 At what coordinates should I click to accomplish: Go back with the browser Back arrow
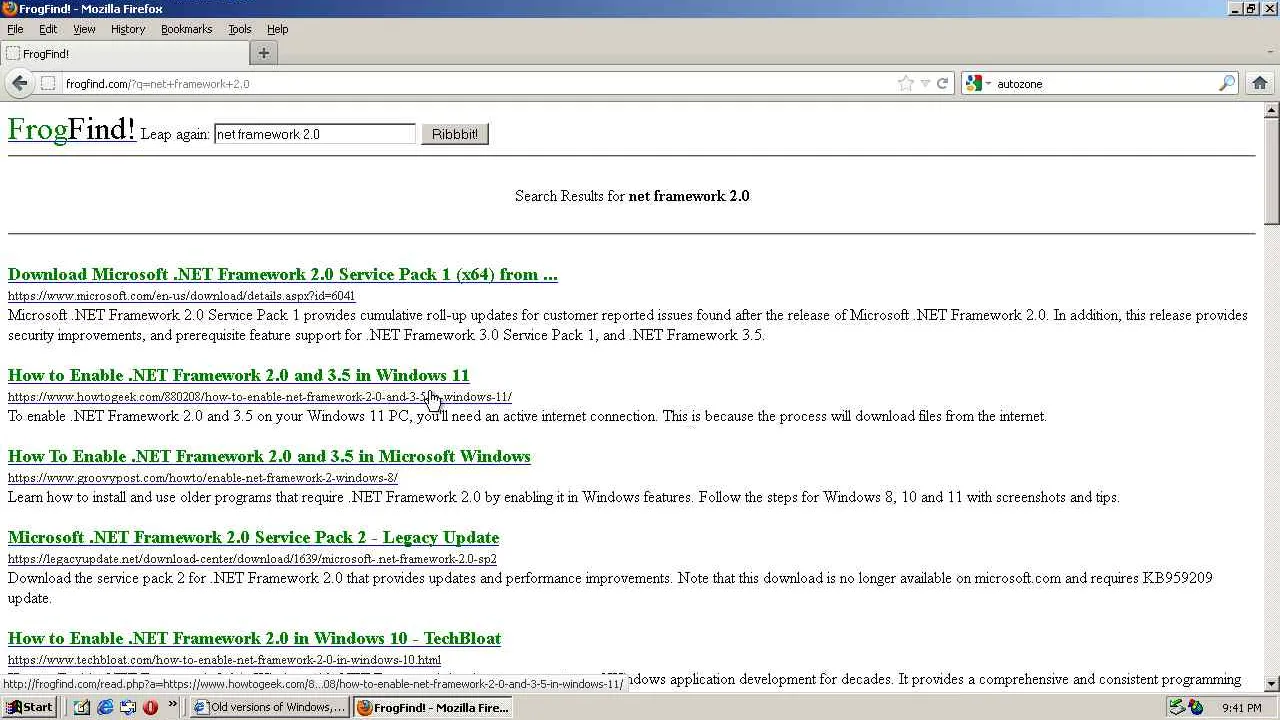pyautogui.click(x=20, y=83)
